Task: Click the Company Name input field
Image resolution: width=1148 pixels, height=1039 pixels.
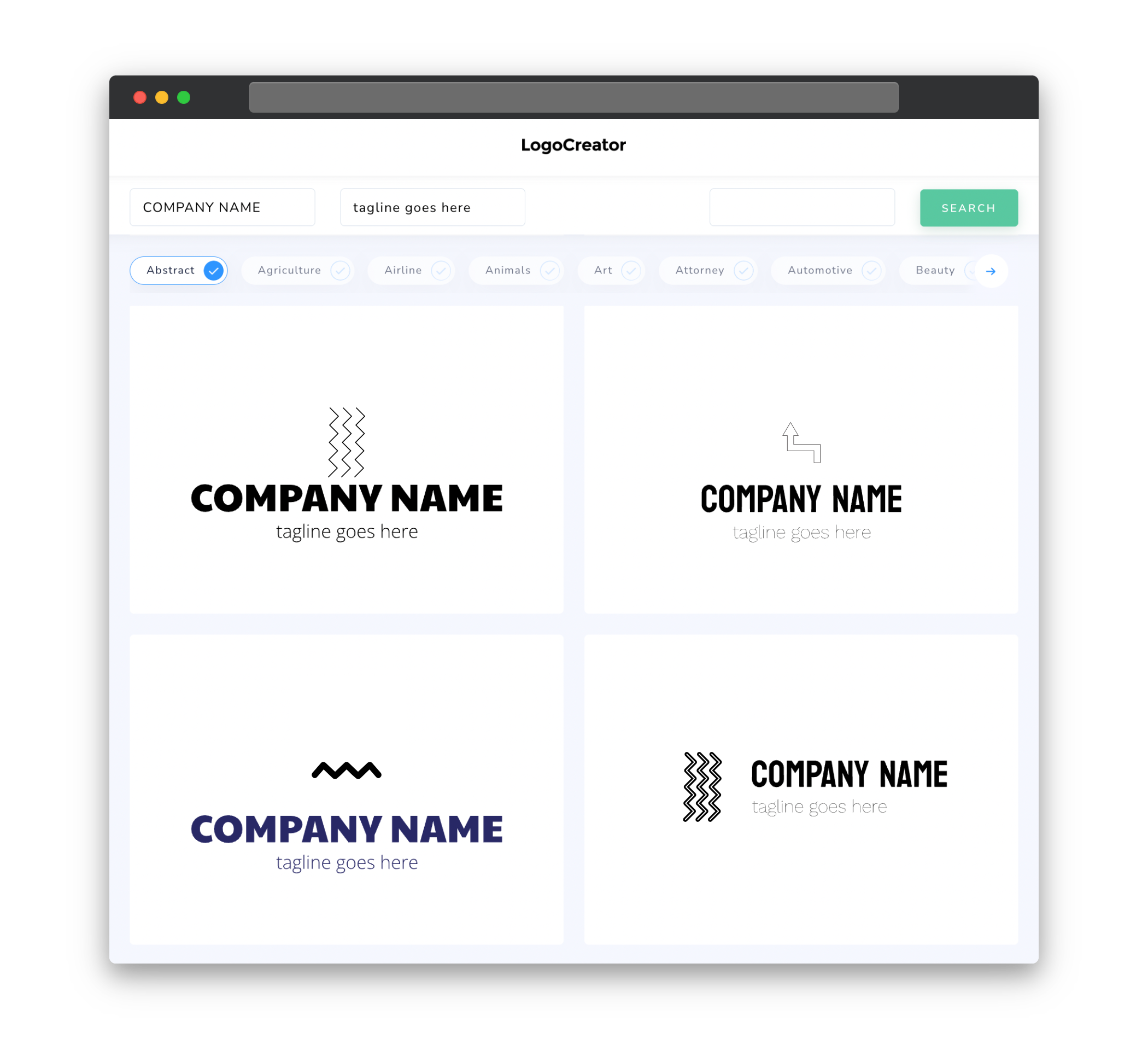Action: 225,207
